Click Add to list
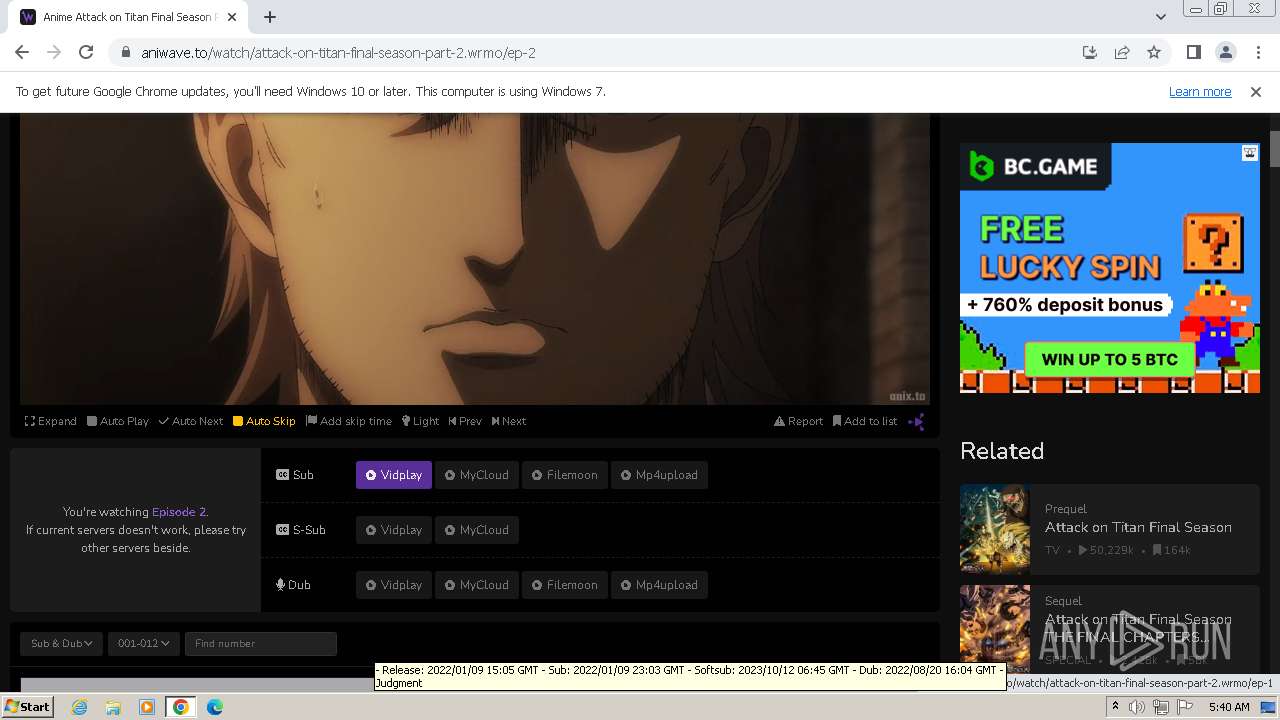The image size is (1280, 720). click(x=865, y=421)
